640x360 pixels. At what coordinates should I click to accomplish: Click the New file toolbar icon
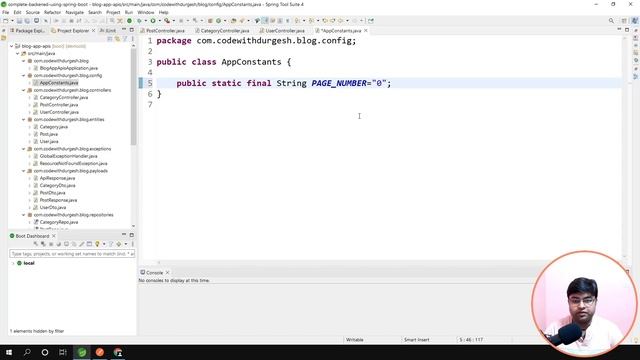point(5,21)
